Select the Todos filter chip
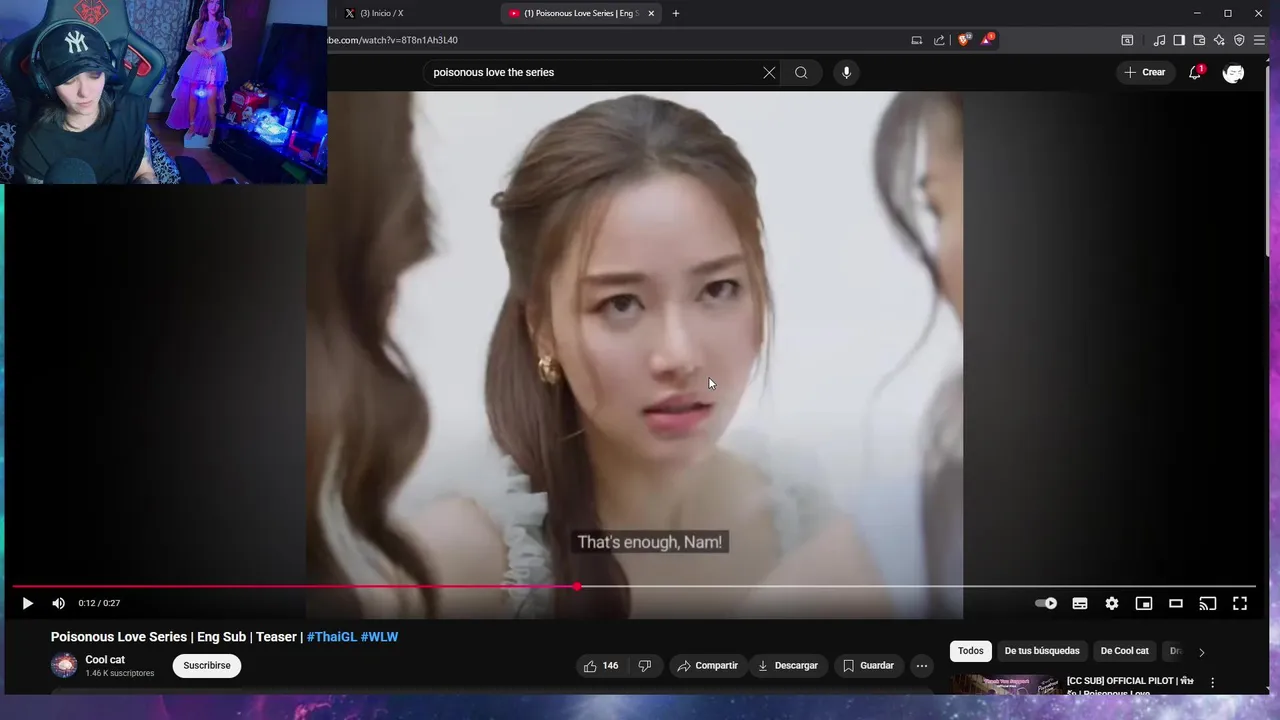The width and height of the screenshot is (1280, 720). (971, 651)
